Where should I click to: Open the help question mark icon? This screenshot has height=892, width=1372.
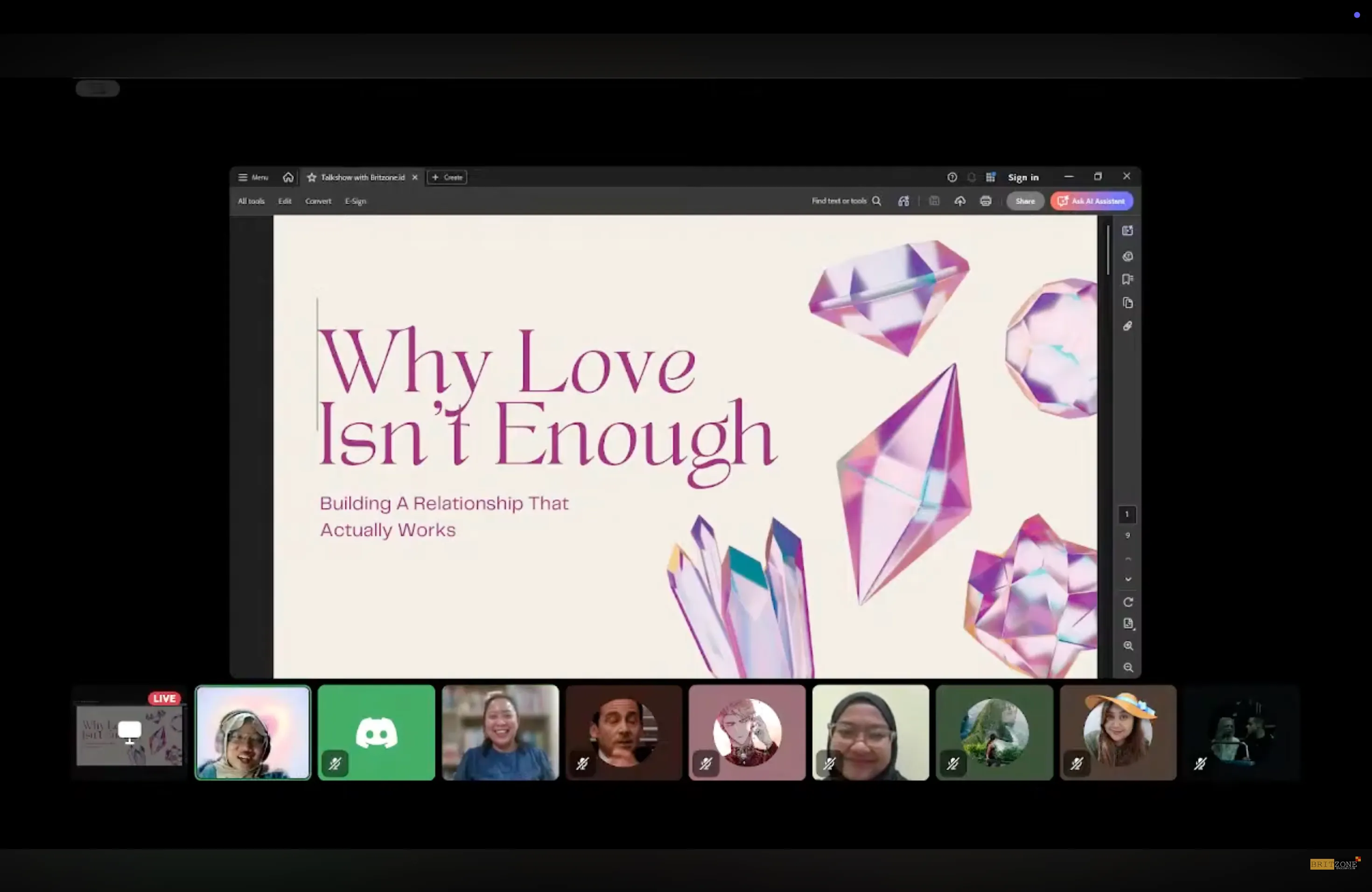(x=952, y=177)
